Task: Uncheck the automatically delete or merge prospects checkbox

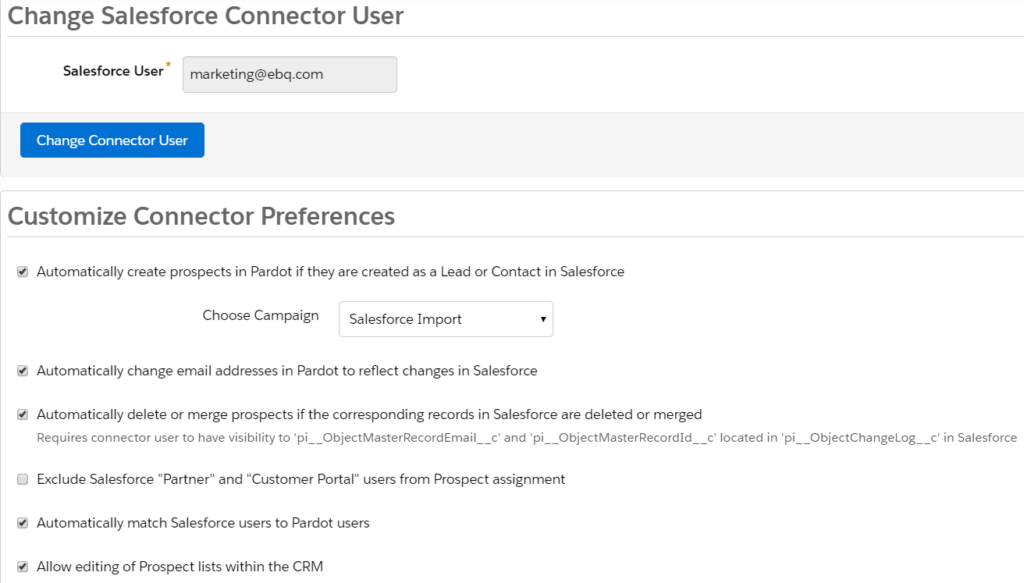Action: pyautogui.click(x=23, y=415)
